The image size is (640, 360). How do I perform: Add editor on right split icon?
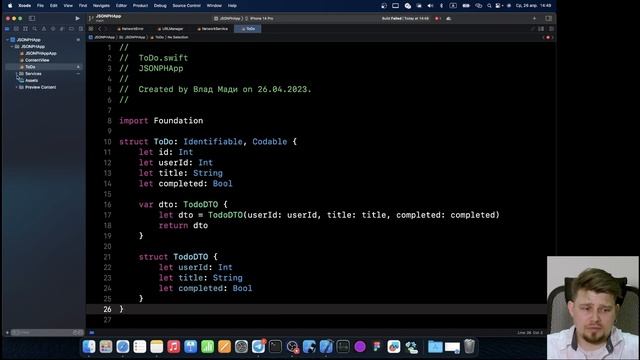(551, 29)
